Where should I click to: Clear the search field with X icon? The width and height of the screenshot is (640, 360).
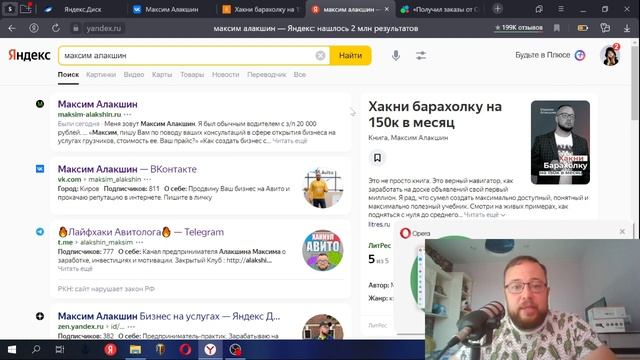pyautogui.click(x=320, y=56)
